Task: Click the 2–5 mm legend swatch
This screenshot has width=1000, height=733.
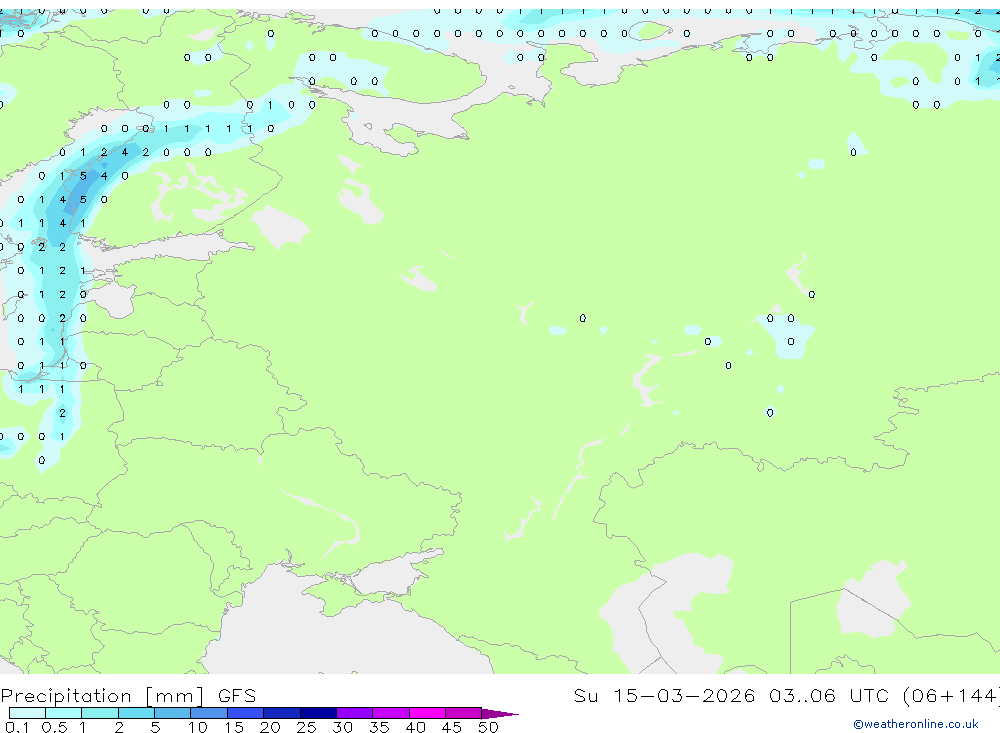Action: pos(136,713)
